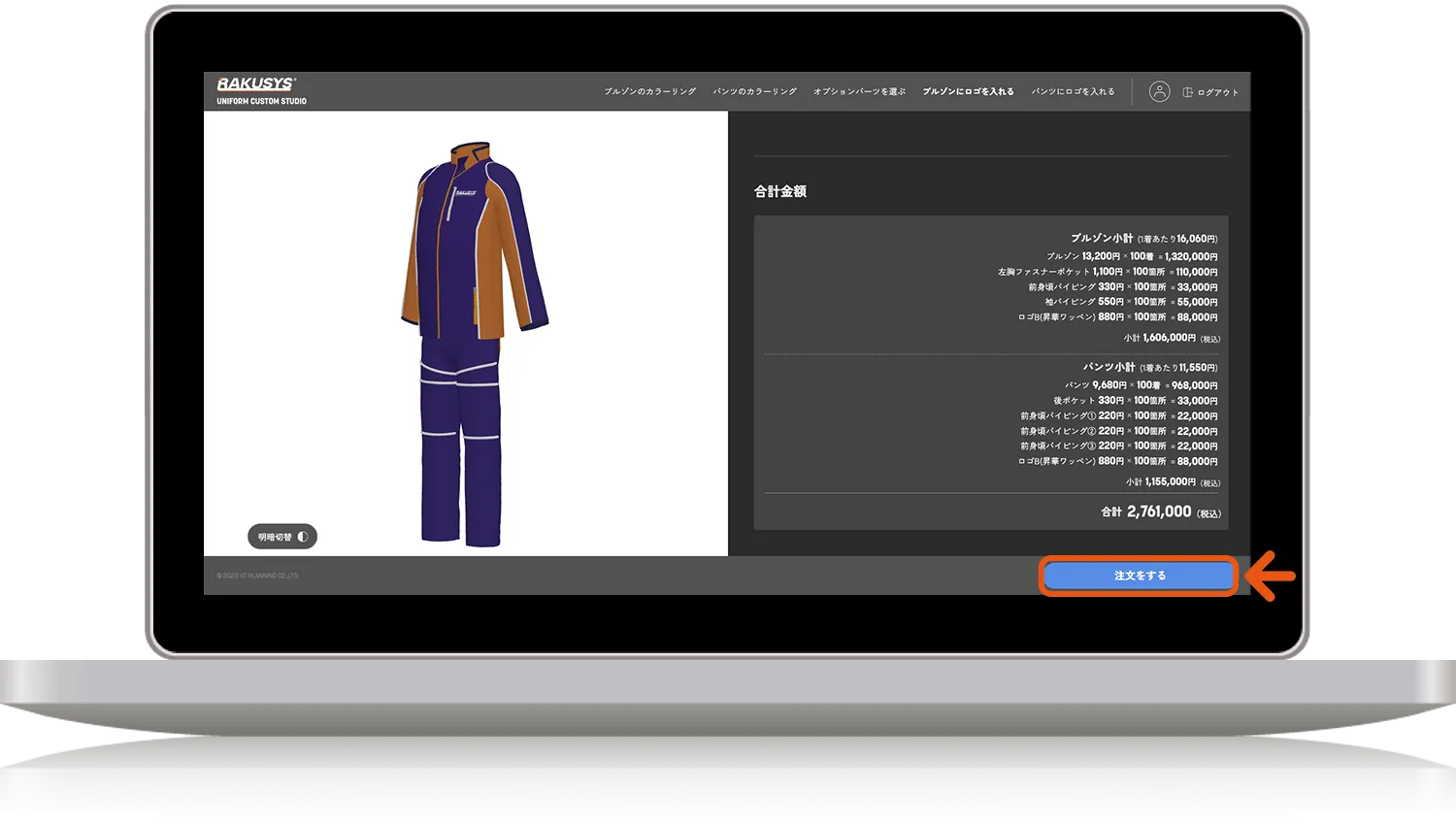The image size is (1456, 825).
Task: Click the 合計金額 section title
Action: pyautogui.click(x=780, y=191)
